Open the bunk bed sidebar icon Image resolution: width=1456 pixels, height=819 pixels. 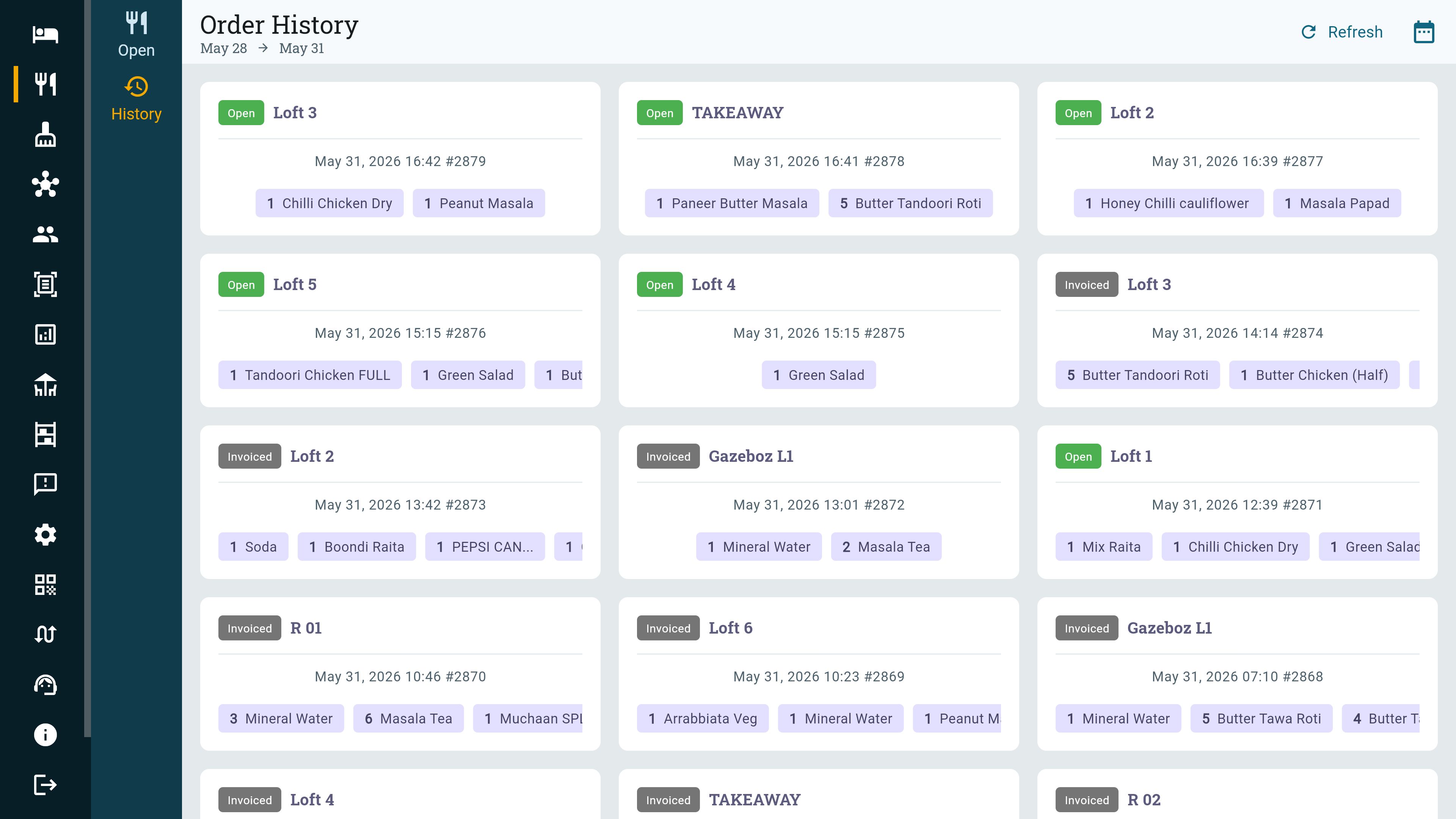45,435
